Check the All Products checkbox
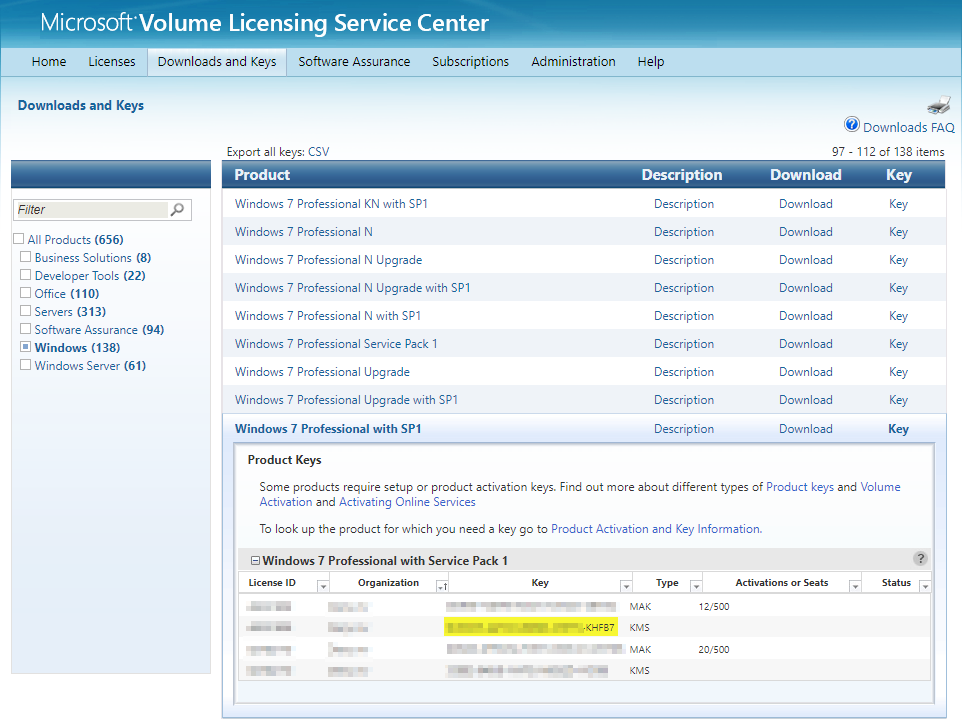The image size is (962, 719). (18, 239)
